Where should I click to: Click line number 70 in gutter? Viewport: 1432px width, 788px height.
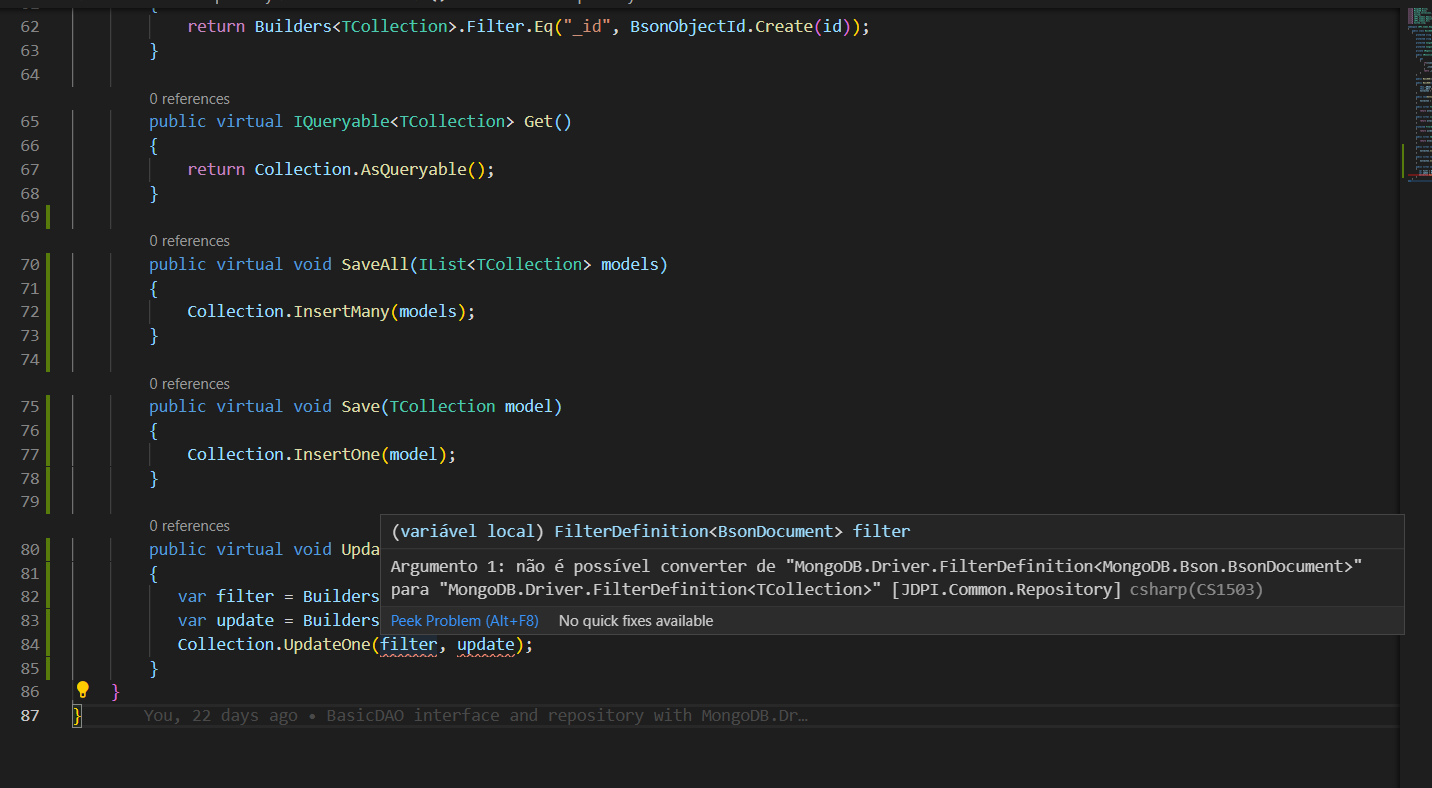(30, 264)
